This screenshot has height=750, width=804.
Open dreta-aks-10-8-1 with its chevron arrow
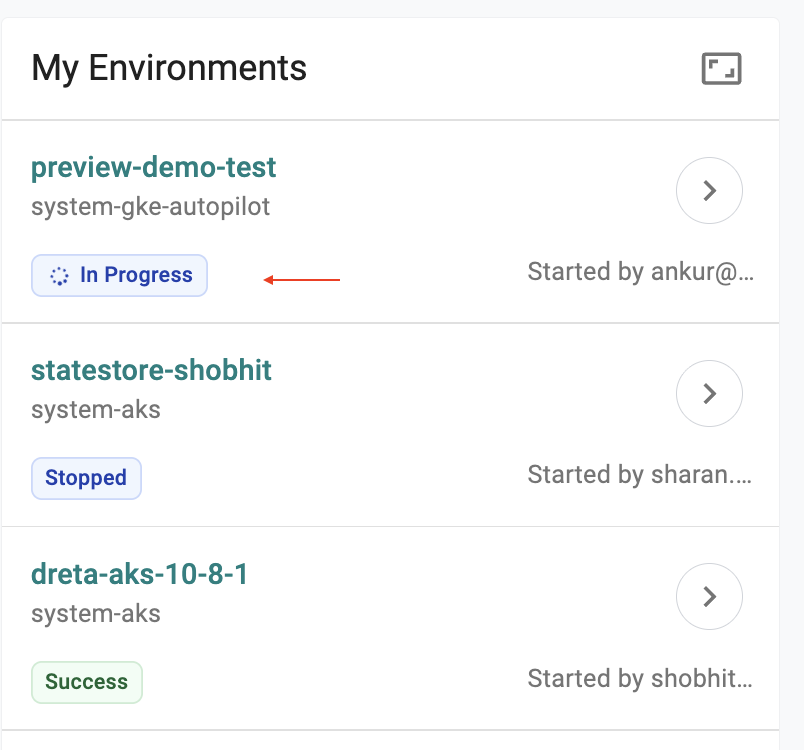(x=709, y=597)
